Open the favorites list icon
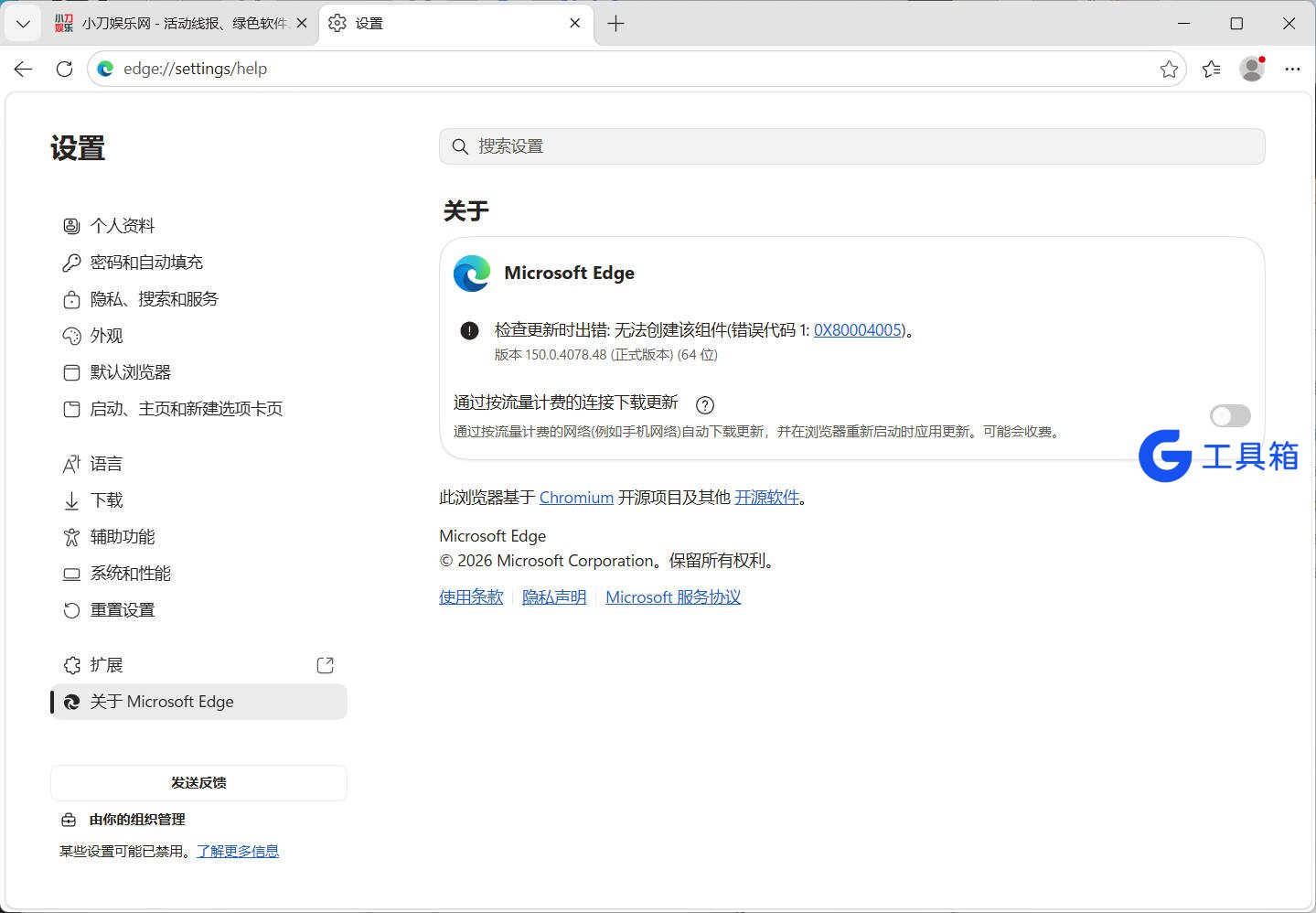The height and width of the screenshot is (913, 1316). click(x=1212, y=69)
